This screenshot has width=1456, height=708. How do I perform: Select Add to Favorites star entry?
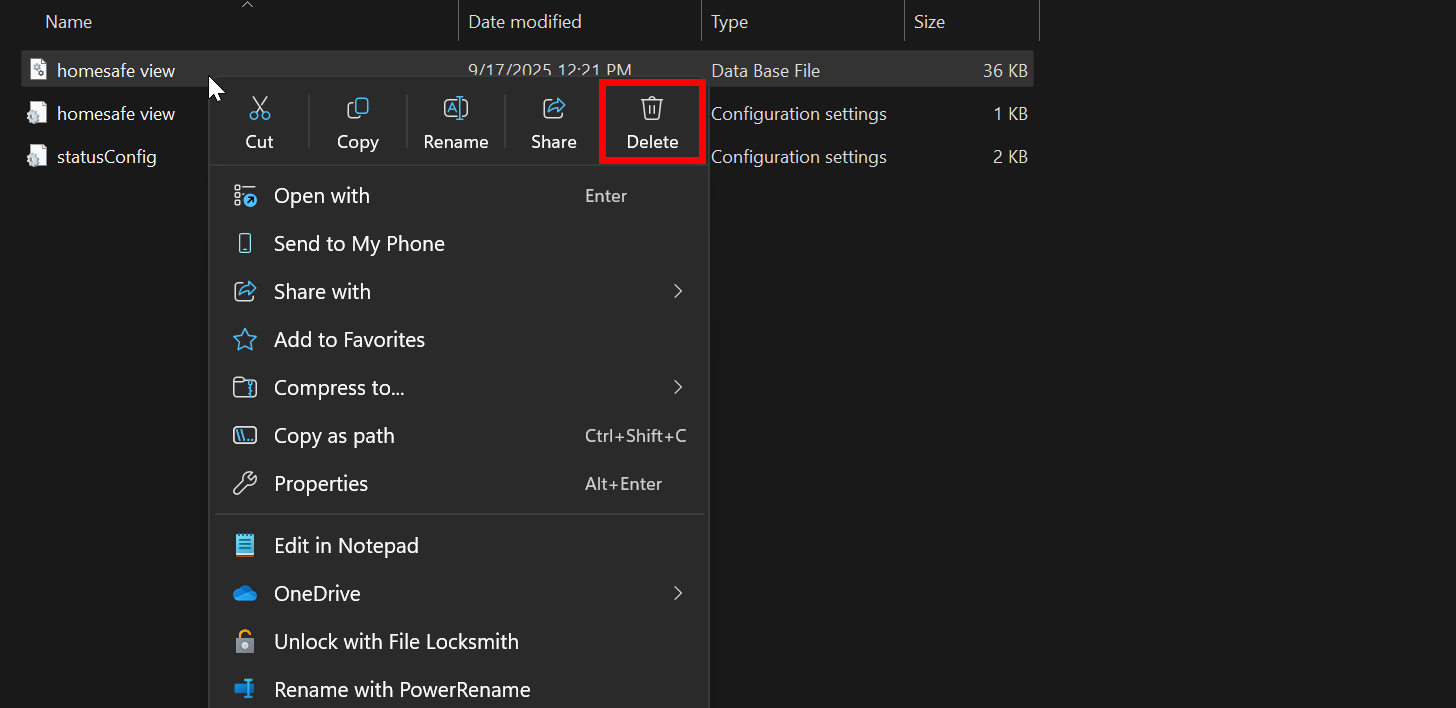pos(349,340)
